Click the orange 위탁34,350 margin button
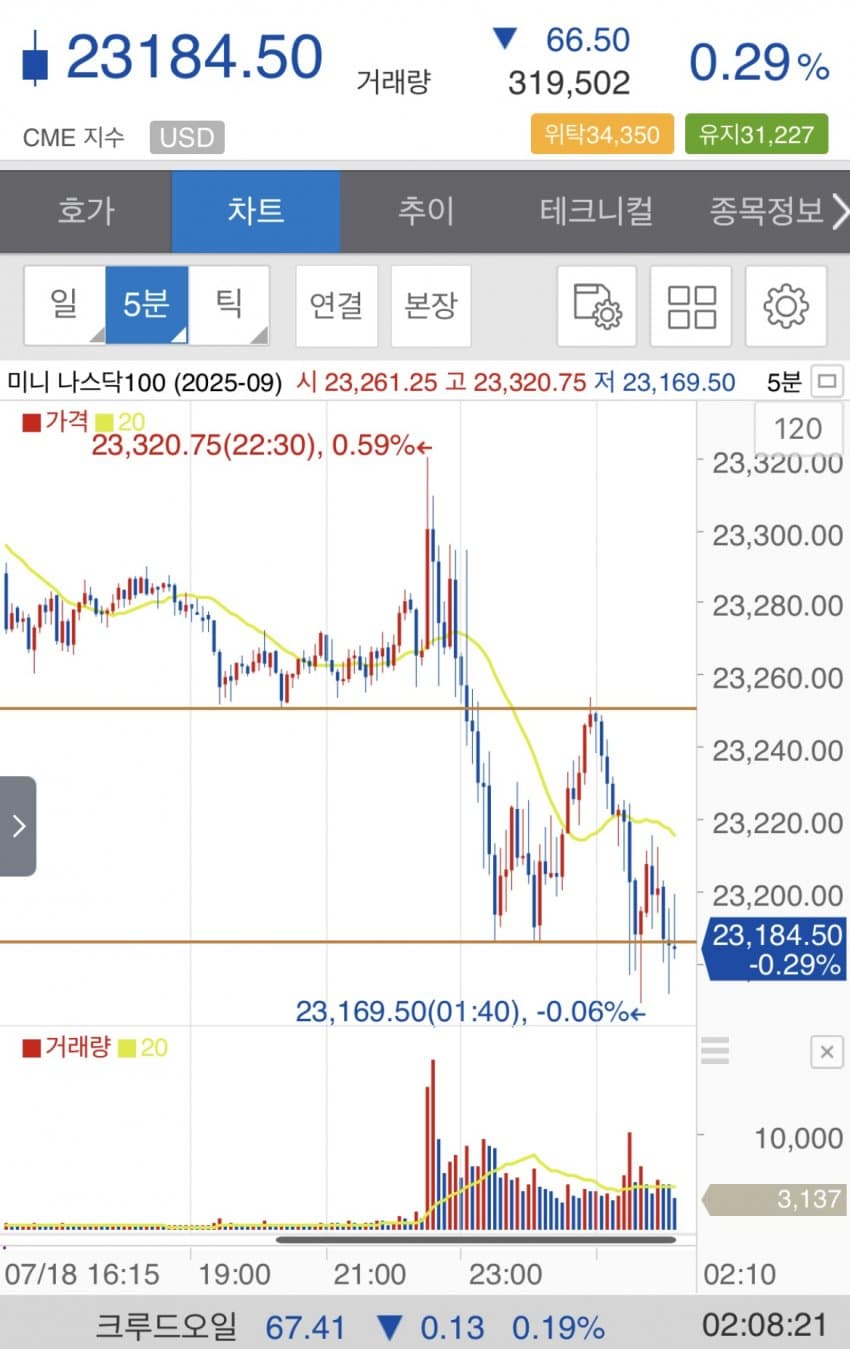The height and width of the screenshot is (1349, 850). (602, 134)
